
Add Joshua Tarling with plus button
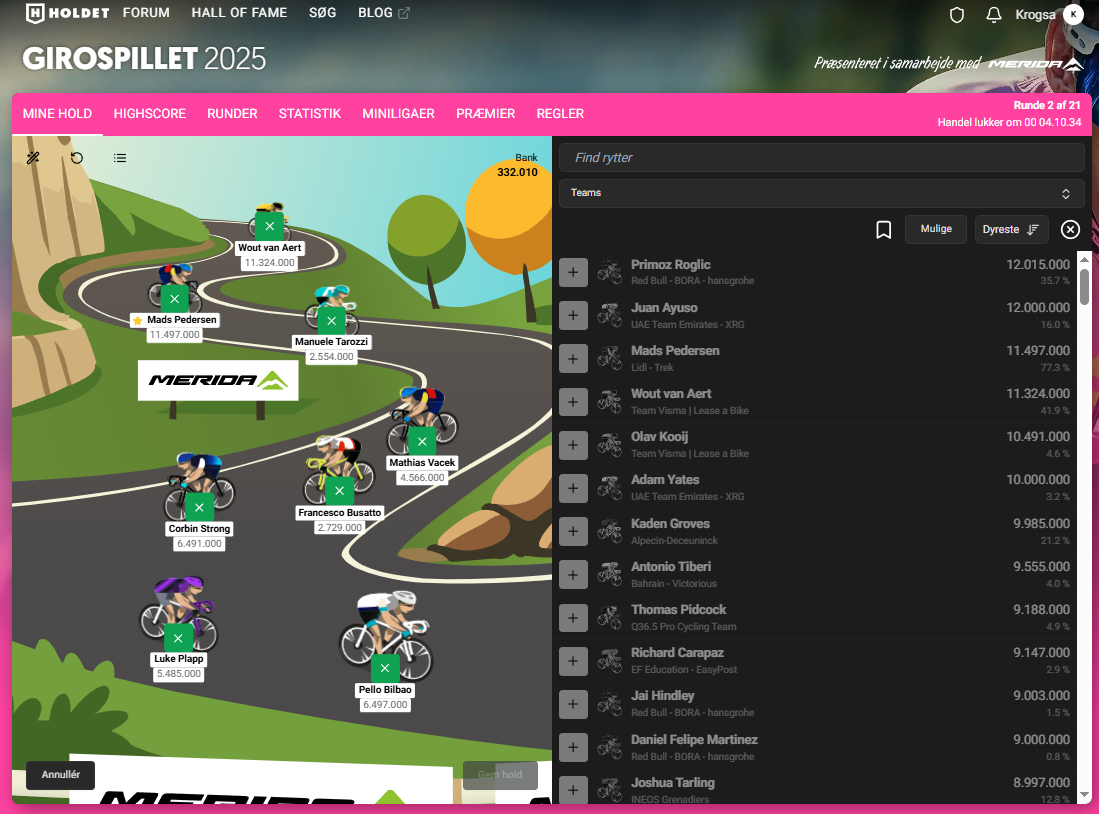573,790
